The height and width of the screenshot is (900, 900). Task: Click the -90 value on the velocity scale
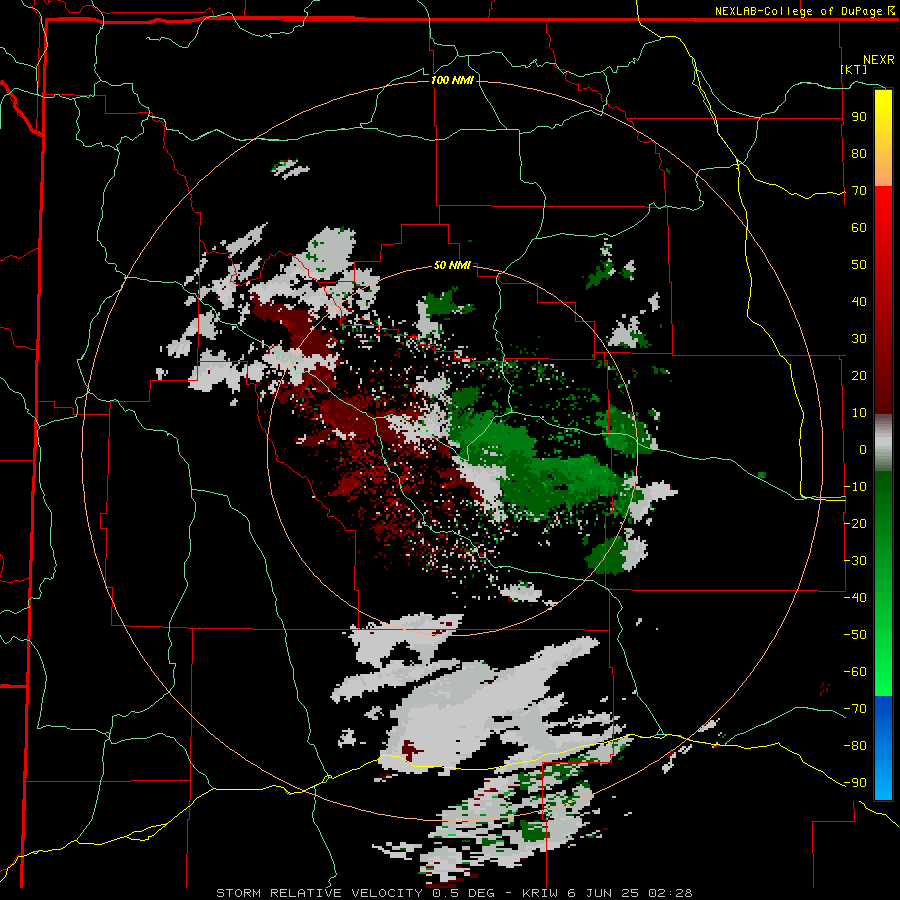point(855,783)
